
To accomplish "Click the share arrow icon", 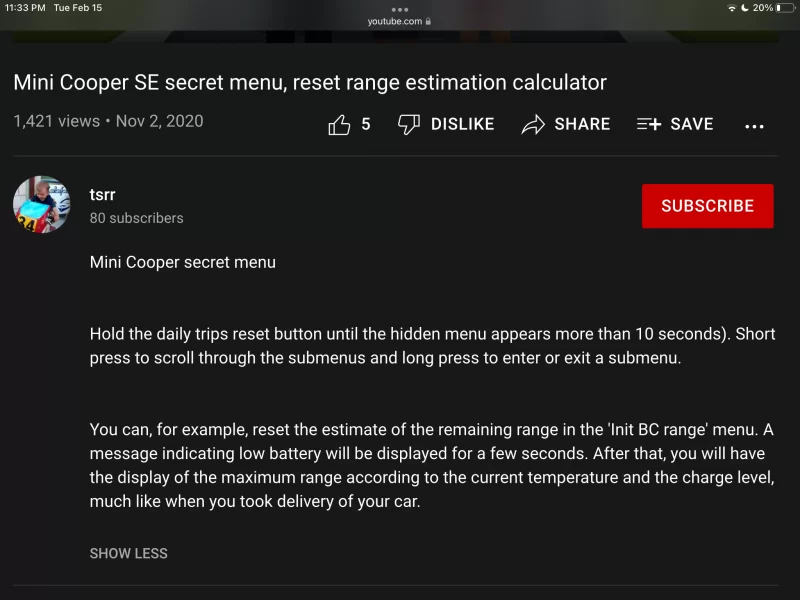I will (533, 124).
